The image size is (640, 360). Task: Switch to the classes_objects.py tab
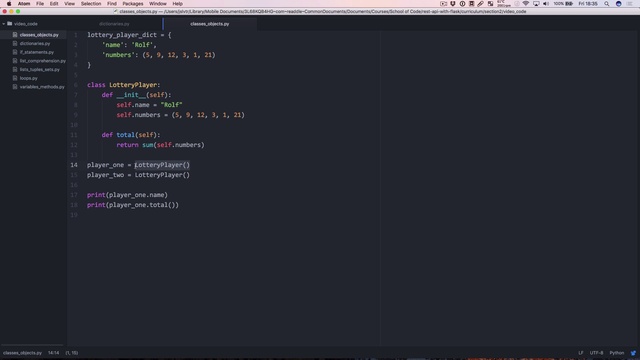210,24
